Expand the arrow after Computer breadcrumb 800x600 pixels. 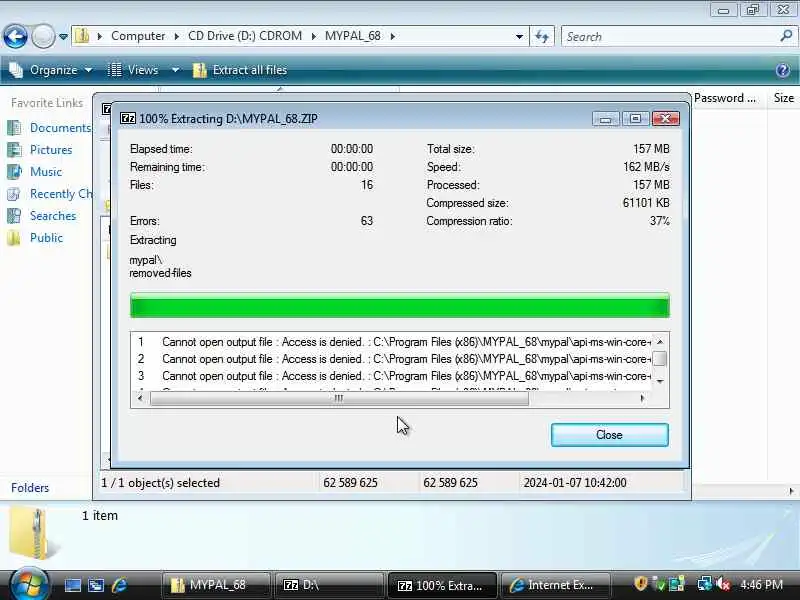177,36
